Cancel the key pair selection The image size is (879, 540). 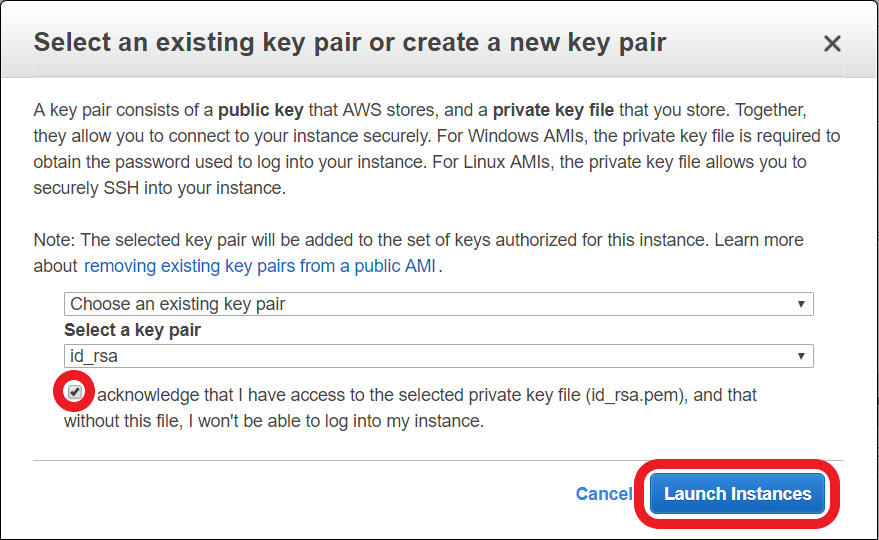[x=603, y=494]
